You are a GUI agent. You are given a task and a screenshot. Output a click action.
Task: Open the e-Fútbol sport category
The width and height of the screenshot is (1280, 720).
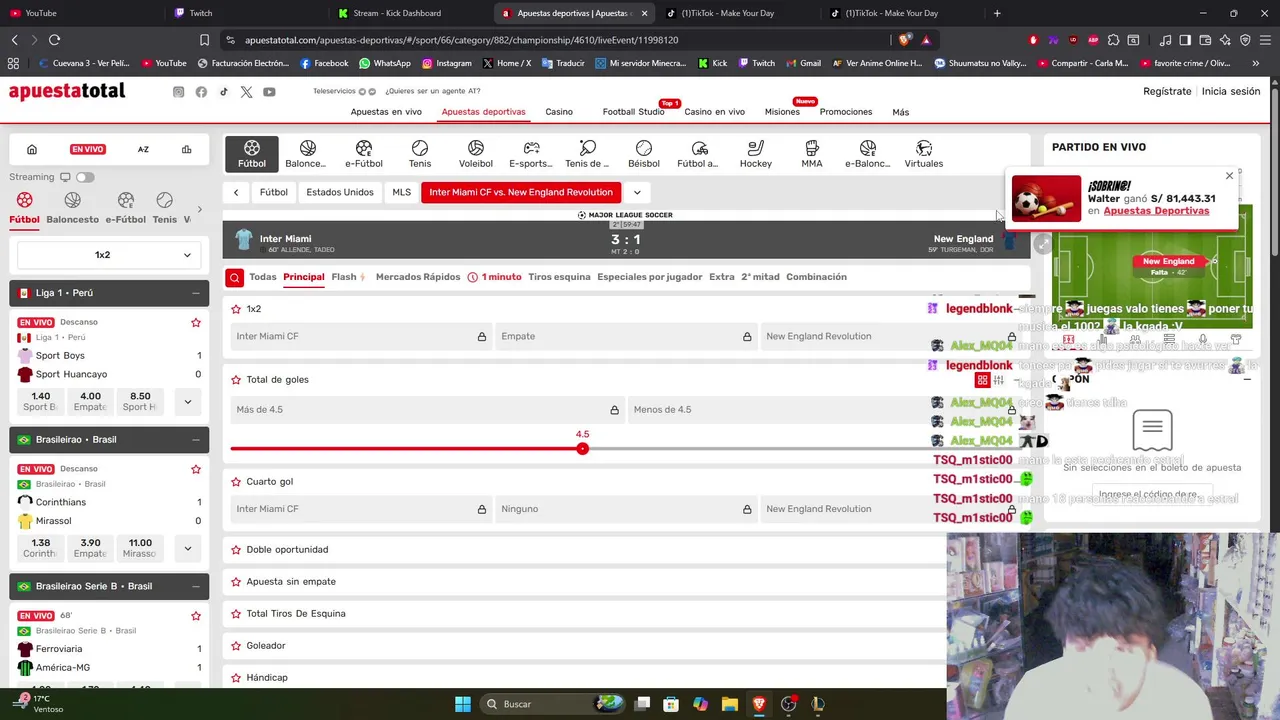coord(364,154)
